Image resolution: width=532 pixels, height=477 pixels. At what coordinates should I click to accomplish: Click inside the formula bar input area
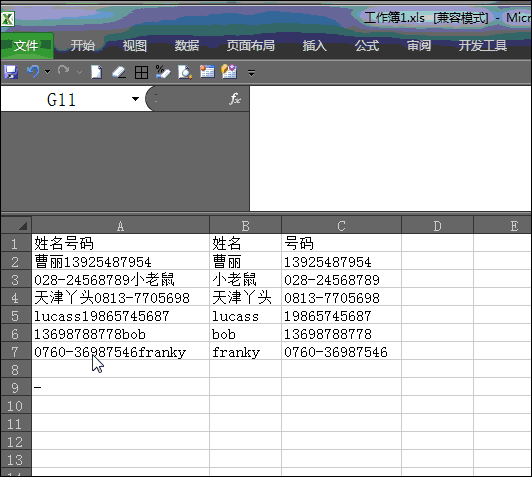[390, 148]
